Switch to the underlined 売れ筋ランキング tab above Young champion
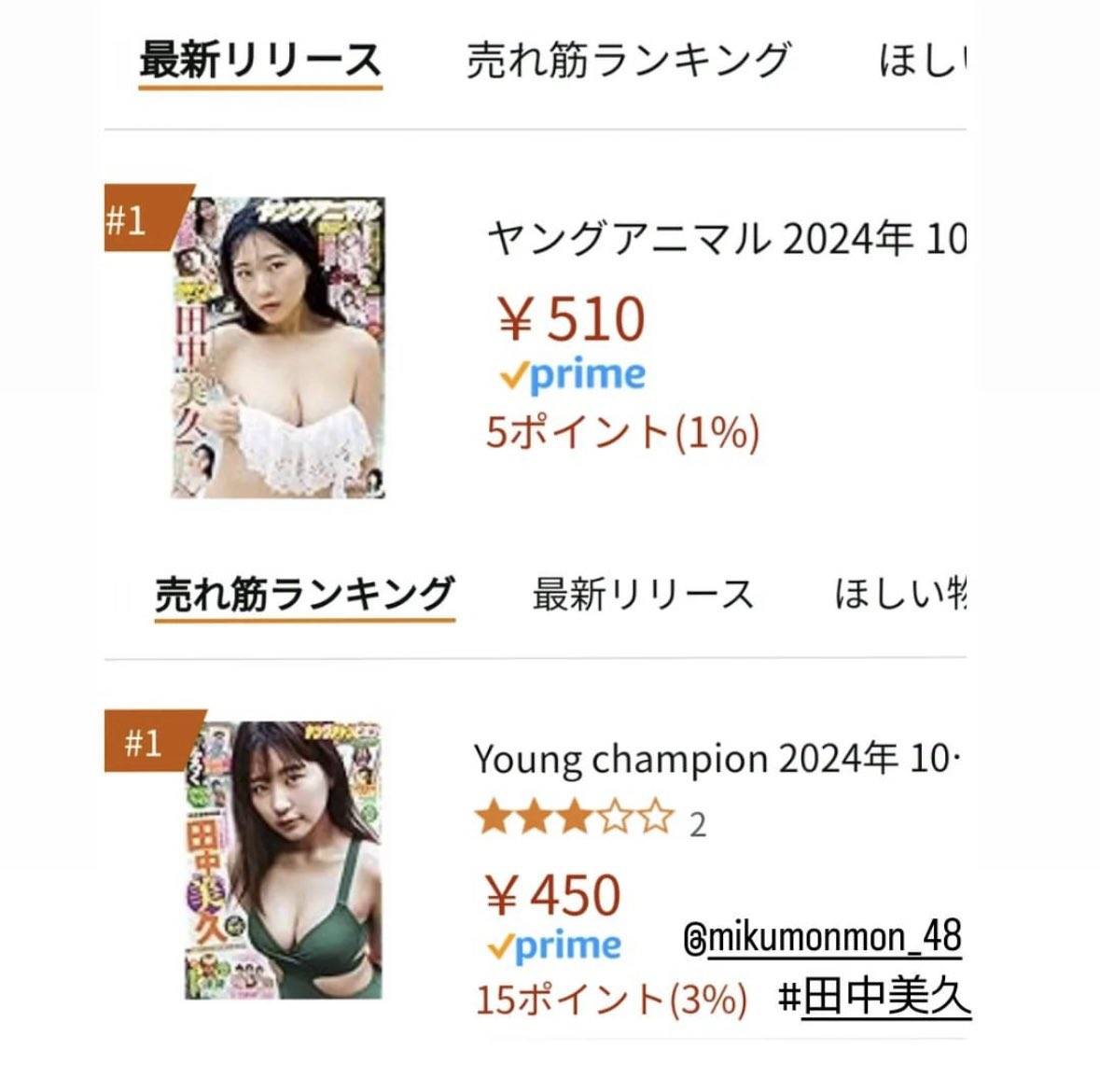Viewport: 1100px width, 1092px height. coord(305,595)
